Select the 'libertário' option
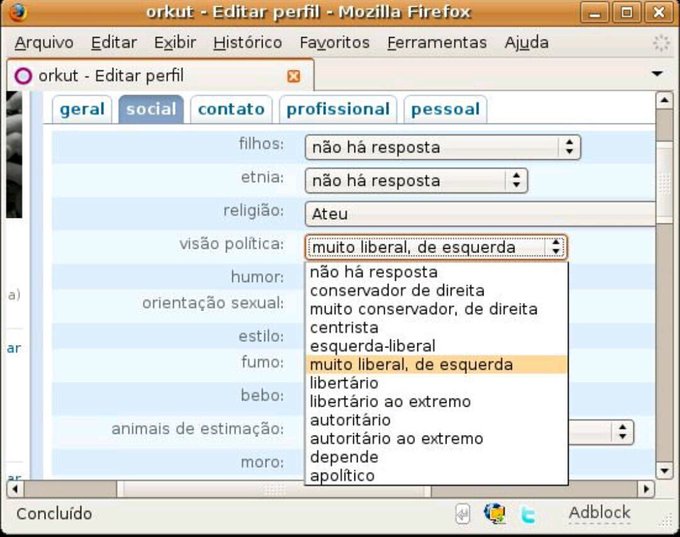680x537 pixels. pyautogui.click(x=437, y=383)
